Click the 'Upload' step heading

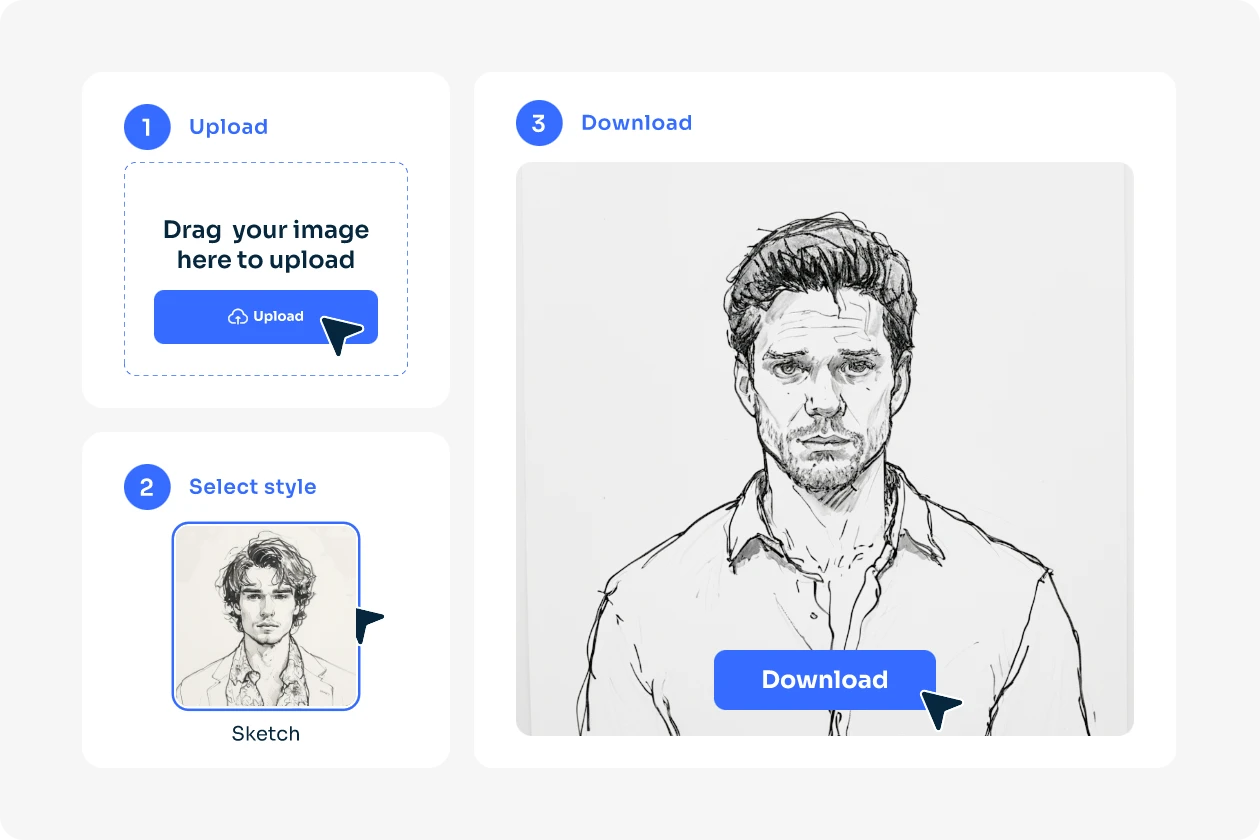[229, 127]
